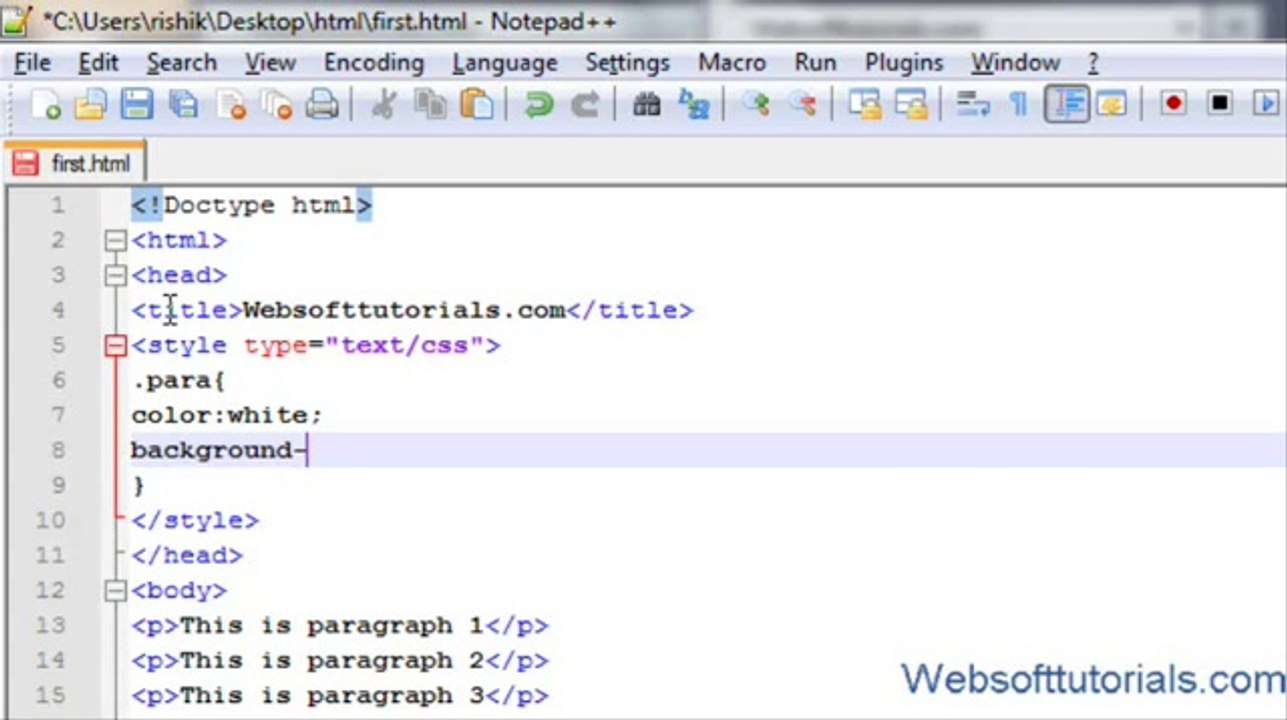Click line number 1 in the margin
This screenshot has width=1287, height=720.
pos(56,205)
